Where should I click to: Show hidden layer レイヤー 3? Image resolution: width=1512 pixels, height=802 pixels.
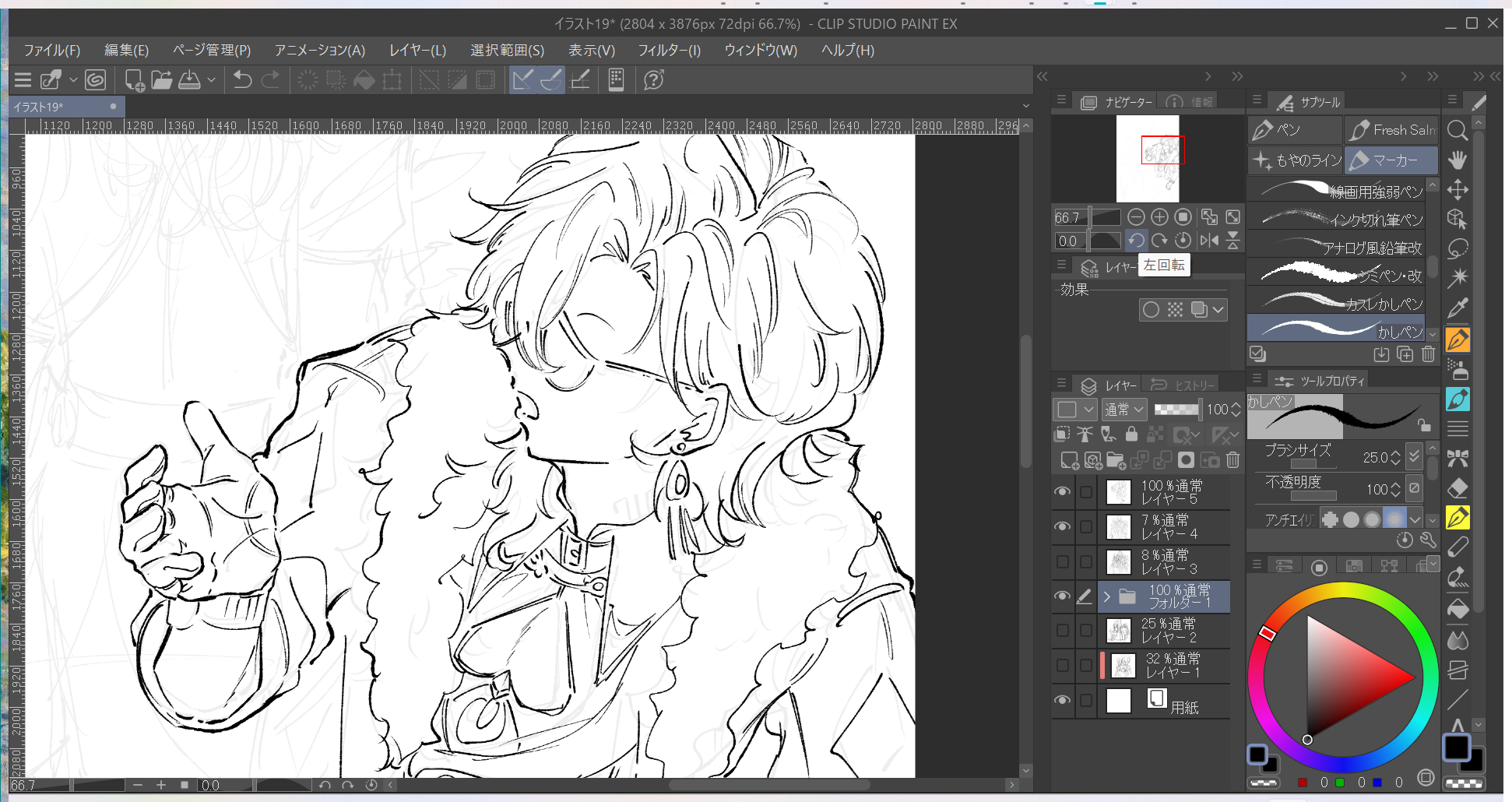pyautogui.click(x=1062, y=561)
